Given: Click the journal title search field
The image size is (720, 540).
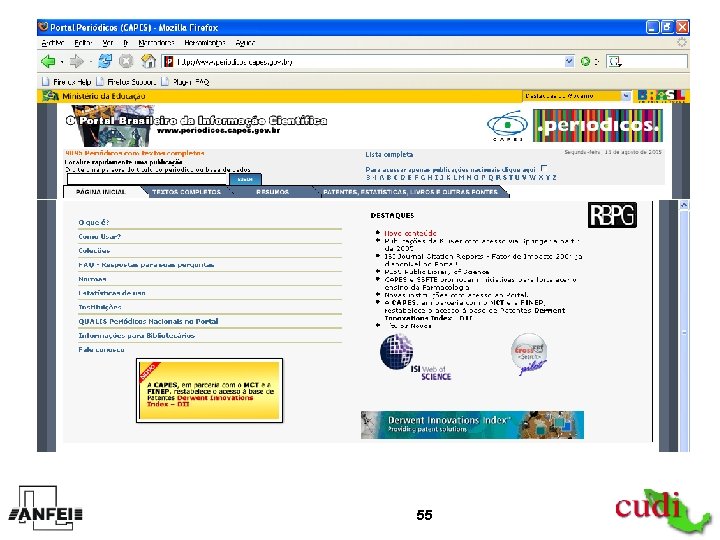Looking at the screenshot, I should pyautogui.click(x=147, y=179).
